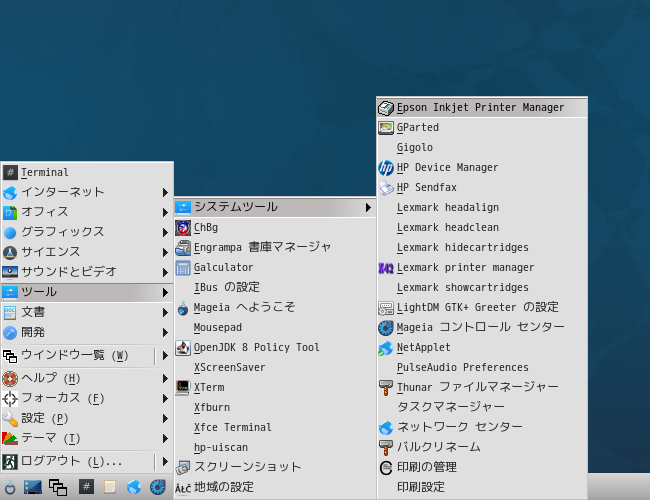Open PulseAudio Preferences
This screenshot has width=650, height=500.
pos(482,368)
